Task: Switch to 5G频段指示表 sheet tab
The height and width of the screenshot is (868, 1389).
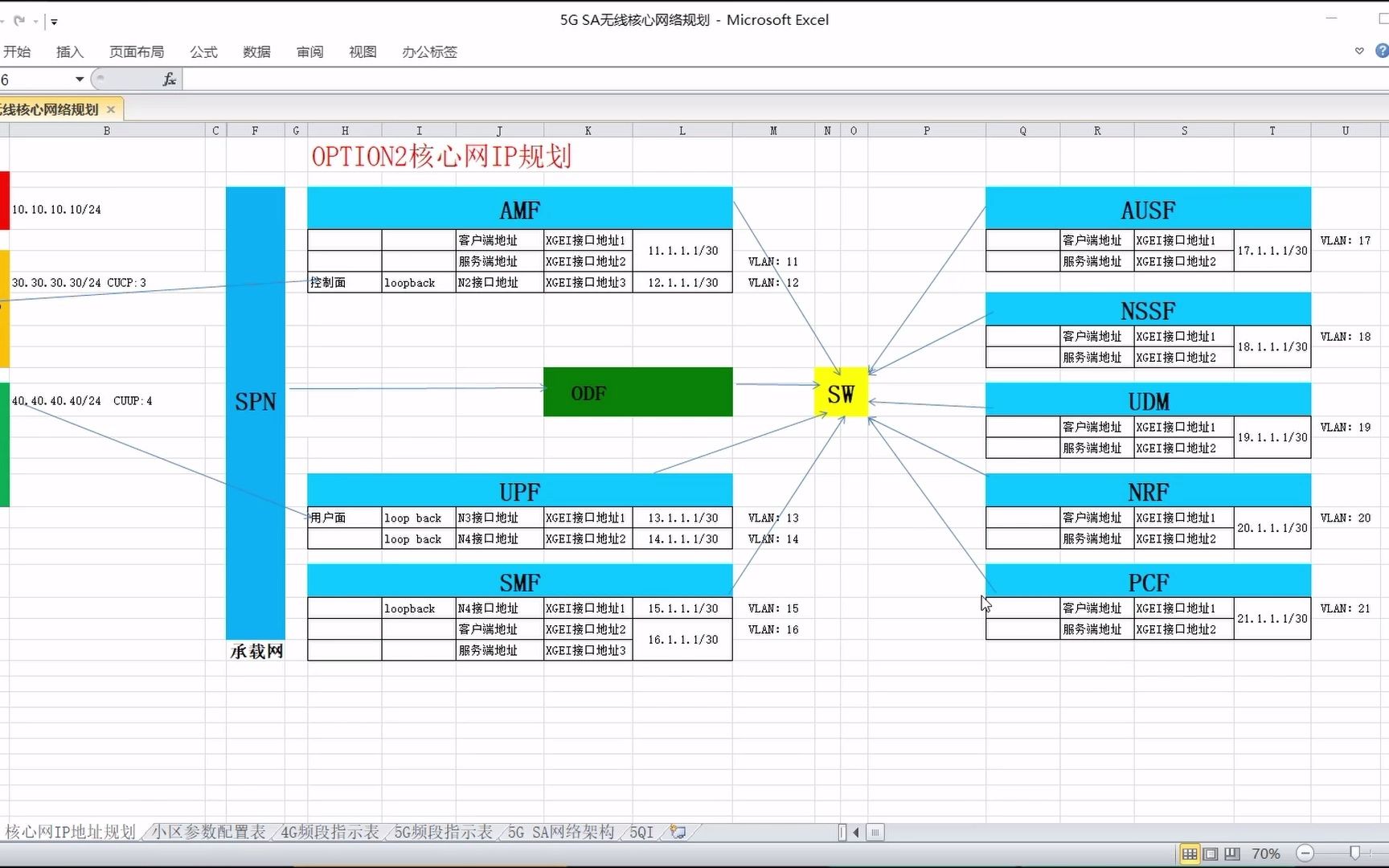Action: pos(443,832)
